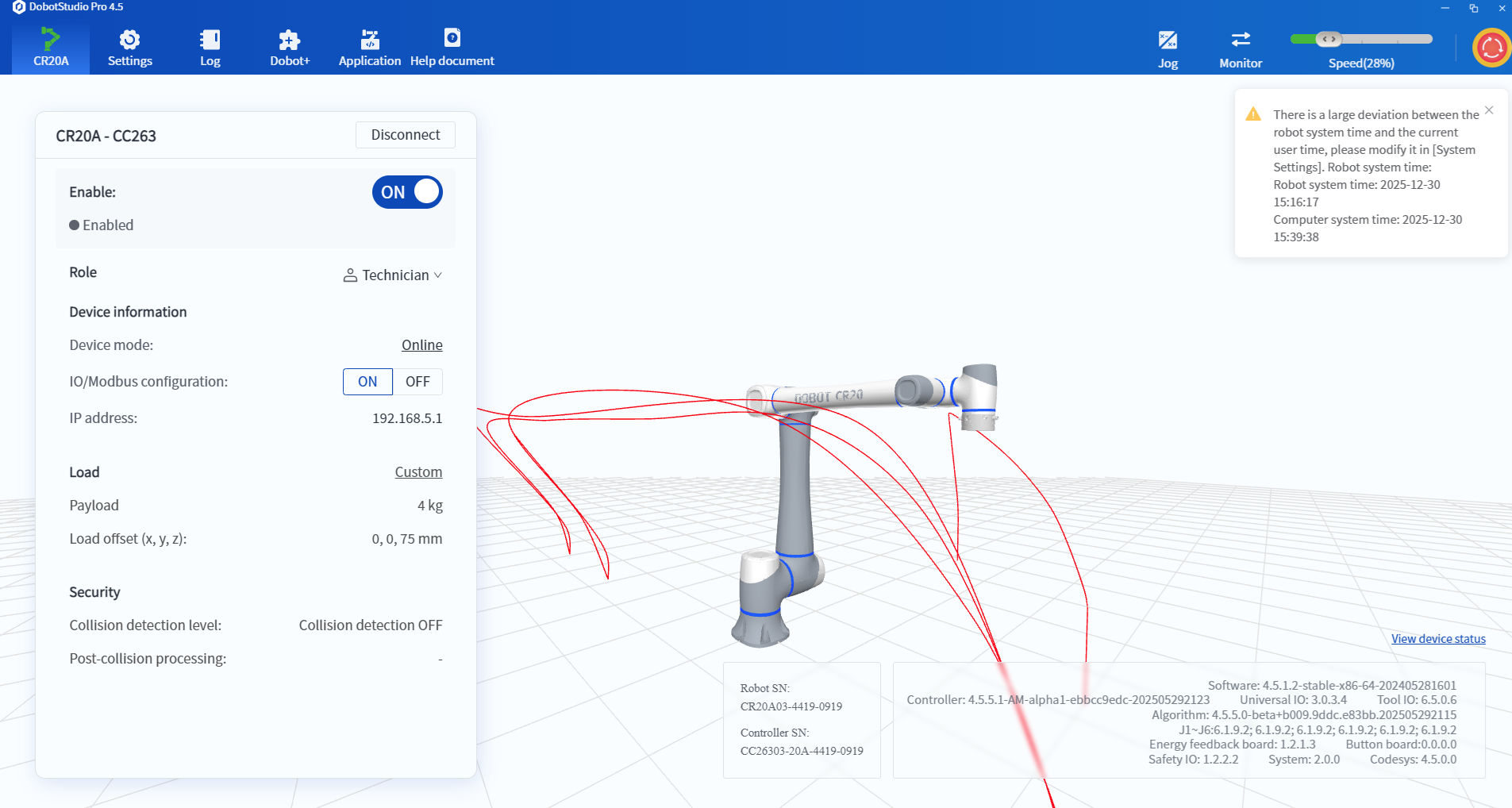Image resolution: width=1512 pixels, height=808 pixels.
Task: Click the Safety IO version text
Action: [x=1193, y=760]
